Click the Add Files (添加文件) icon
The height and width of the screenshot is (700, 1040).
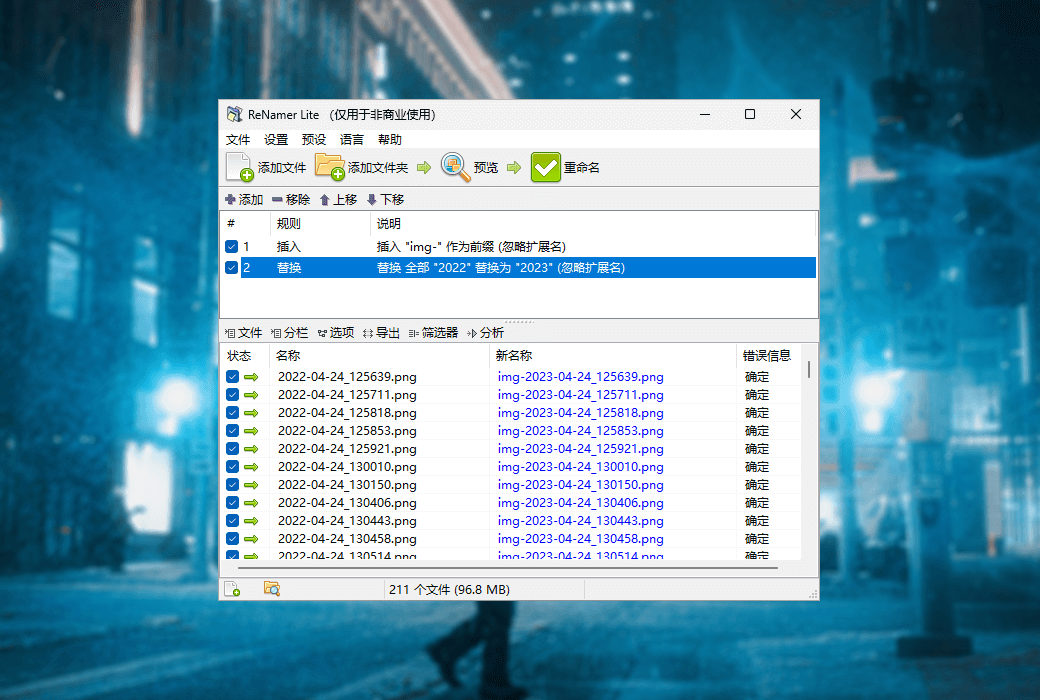point(240,167)
